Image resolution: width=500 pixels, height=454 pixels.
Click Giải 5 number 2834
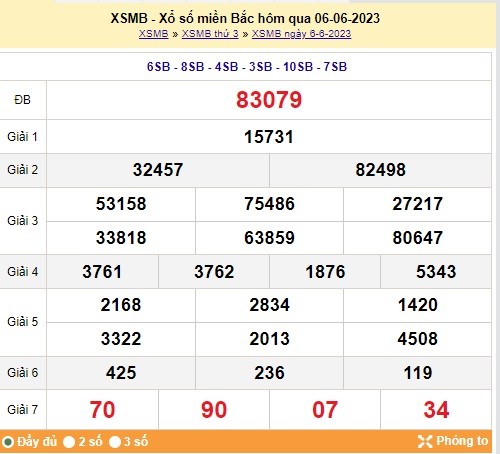coord(269,305)
